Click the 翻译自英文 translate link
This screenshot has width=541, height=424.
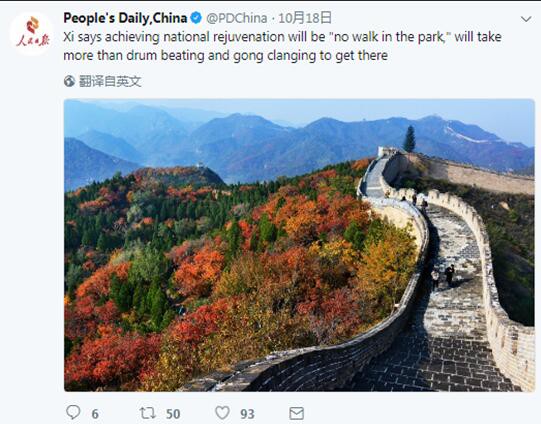[110, 81]
